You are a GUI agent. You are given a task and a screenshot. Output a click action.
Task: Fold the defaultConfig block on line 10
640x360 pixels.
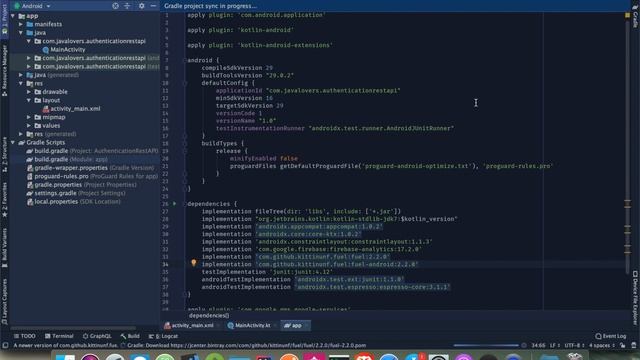[x=184, y=83]
